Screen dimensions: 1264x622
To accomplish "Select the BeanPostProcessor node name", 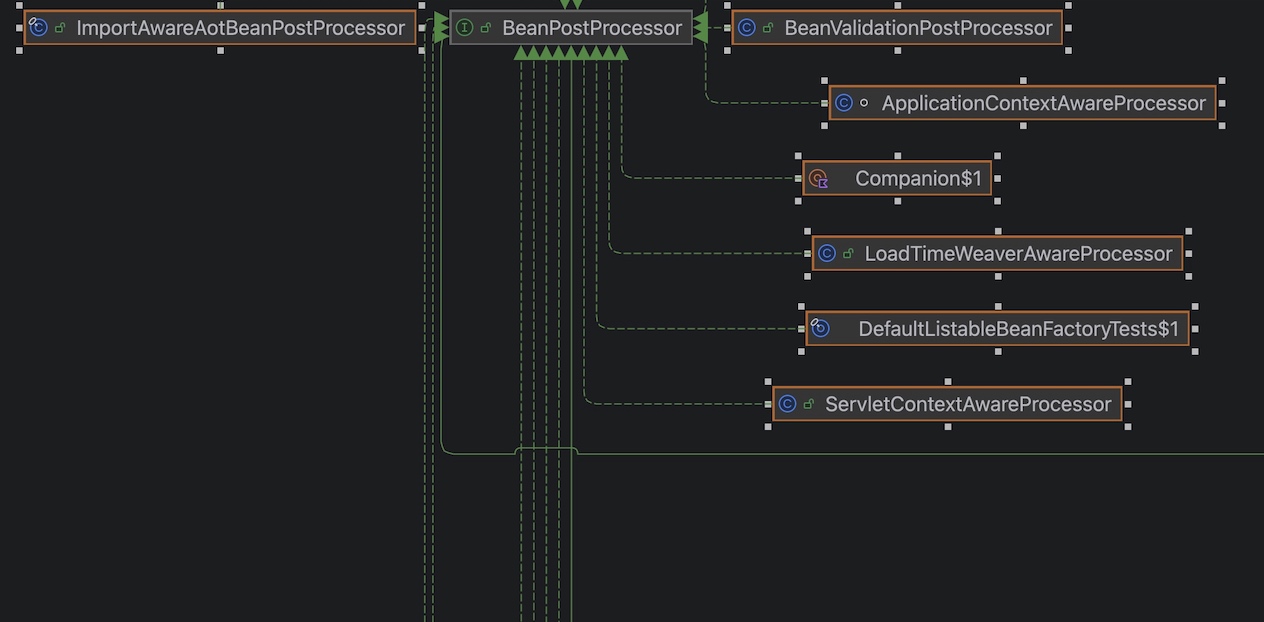I will click(591, 28).
